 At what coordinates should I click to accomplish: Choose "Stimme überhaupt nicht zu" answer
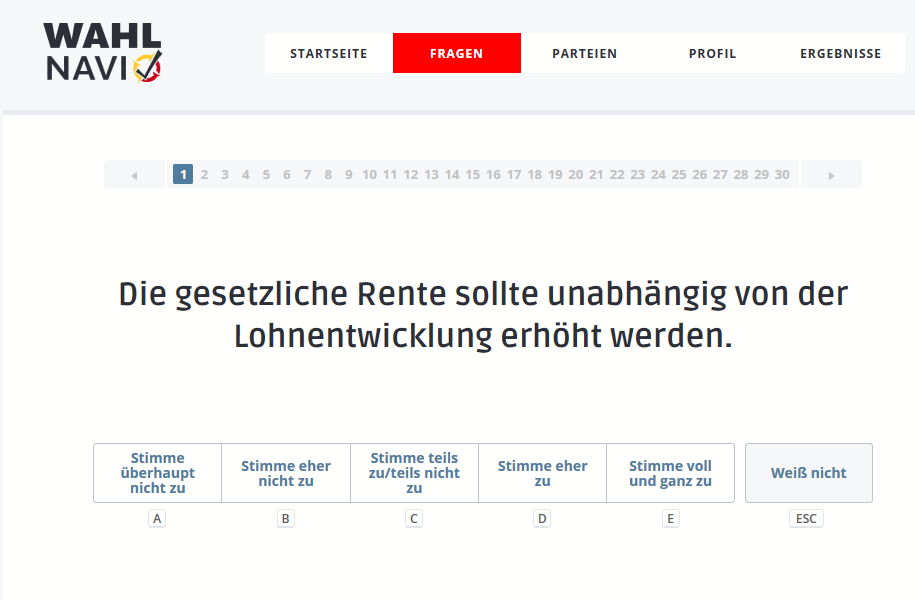click(157, 473)
